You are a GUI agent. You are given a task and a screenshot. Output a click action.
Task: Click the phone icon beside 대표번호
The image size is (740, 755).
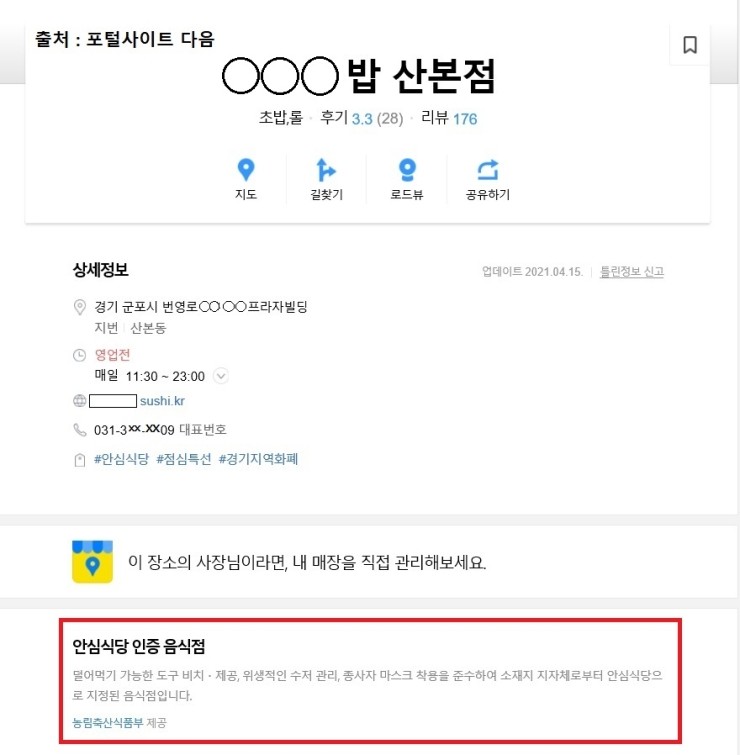pyautogui.click(x=79, y=430)
